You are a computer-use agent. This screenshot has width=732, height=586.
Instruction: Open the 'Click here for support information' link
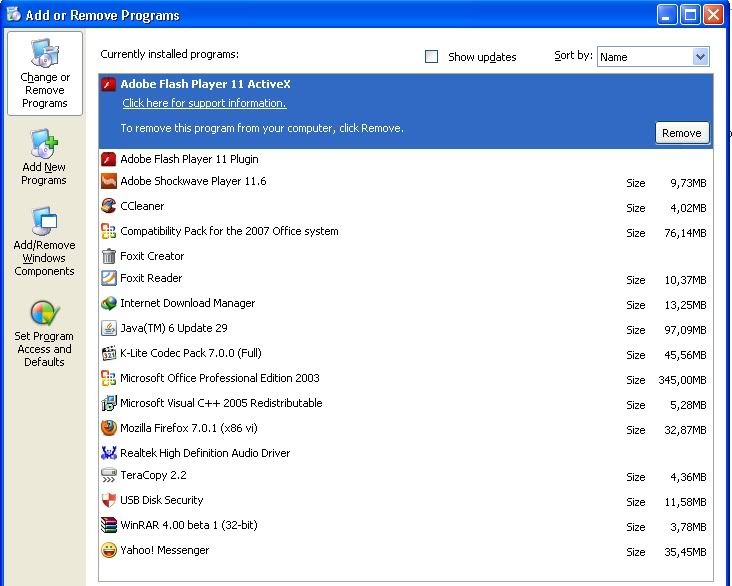204,103
